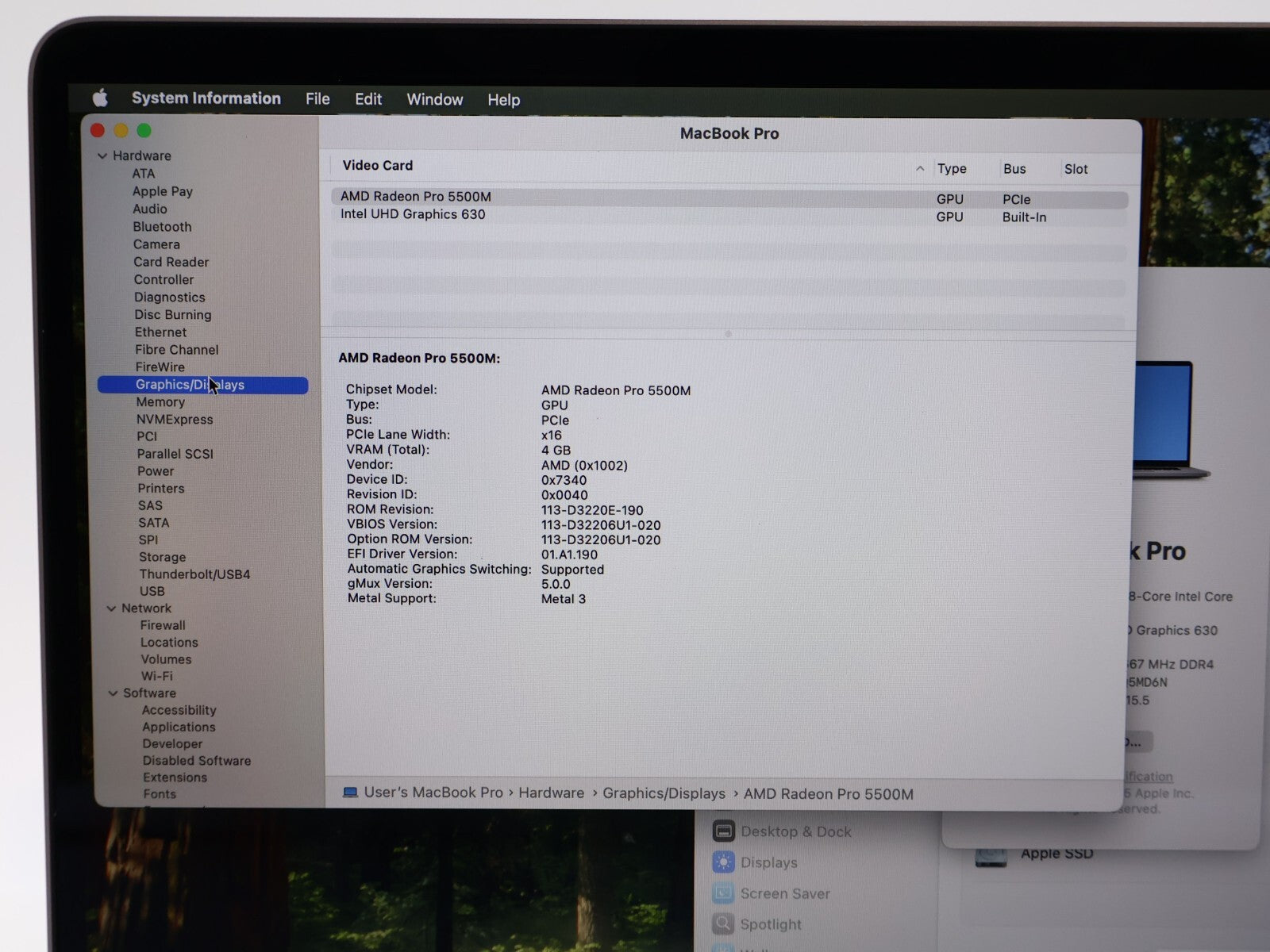The image size is (1270, 952).
Task: Select Firewall under Network
Action: [x=163, y=625]
